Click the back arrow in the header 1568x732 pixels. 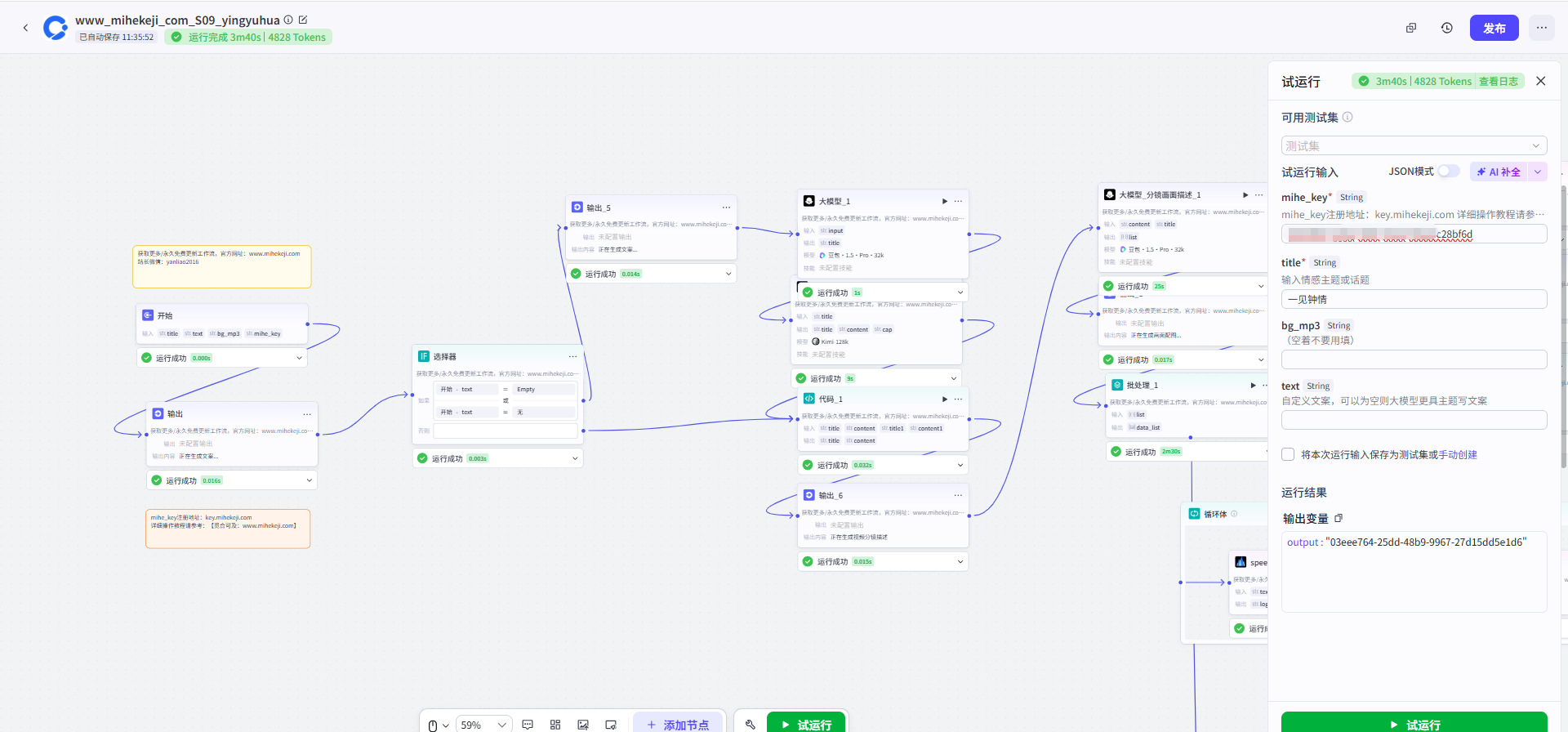tap(25, 28)
